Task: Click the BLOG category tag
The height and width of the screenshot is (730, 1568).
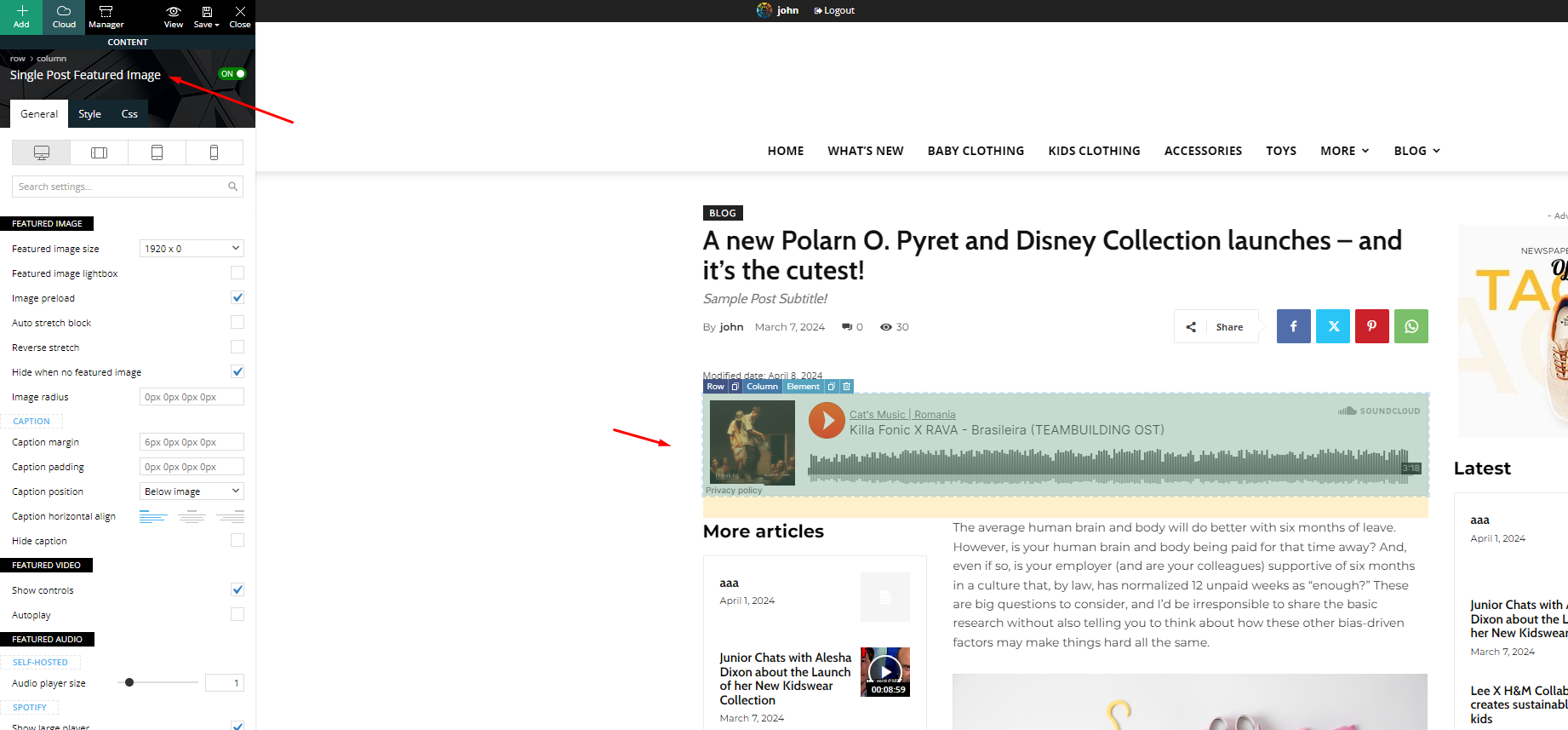Action: point(723,213)
